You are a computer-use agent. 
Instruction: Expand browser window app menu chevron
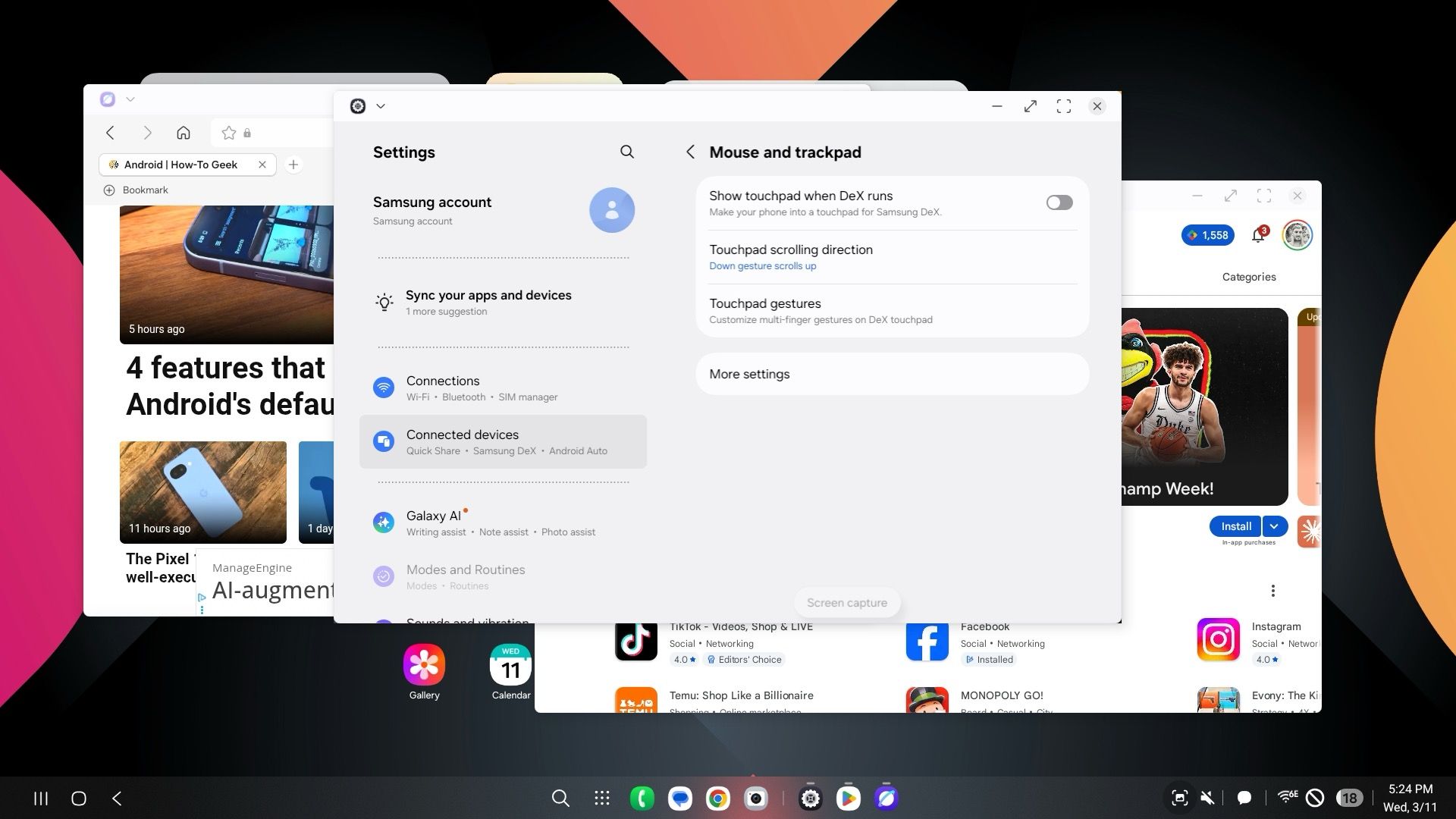(130, 99)
